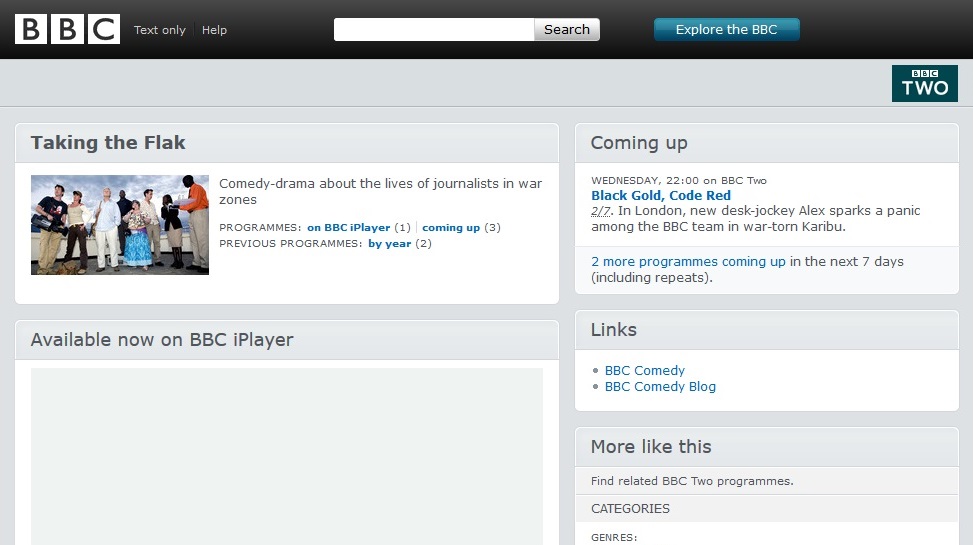Click the iPlayer embedded player area
Screen dimensions: 973x545
pyautogui.click(x=287, y=456)
